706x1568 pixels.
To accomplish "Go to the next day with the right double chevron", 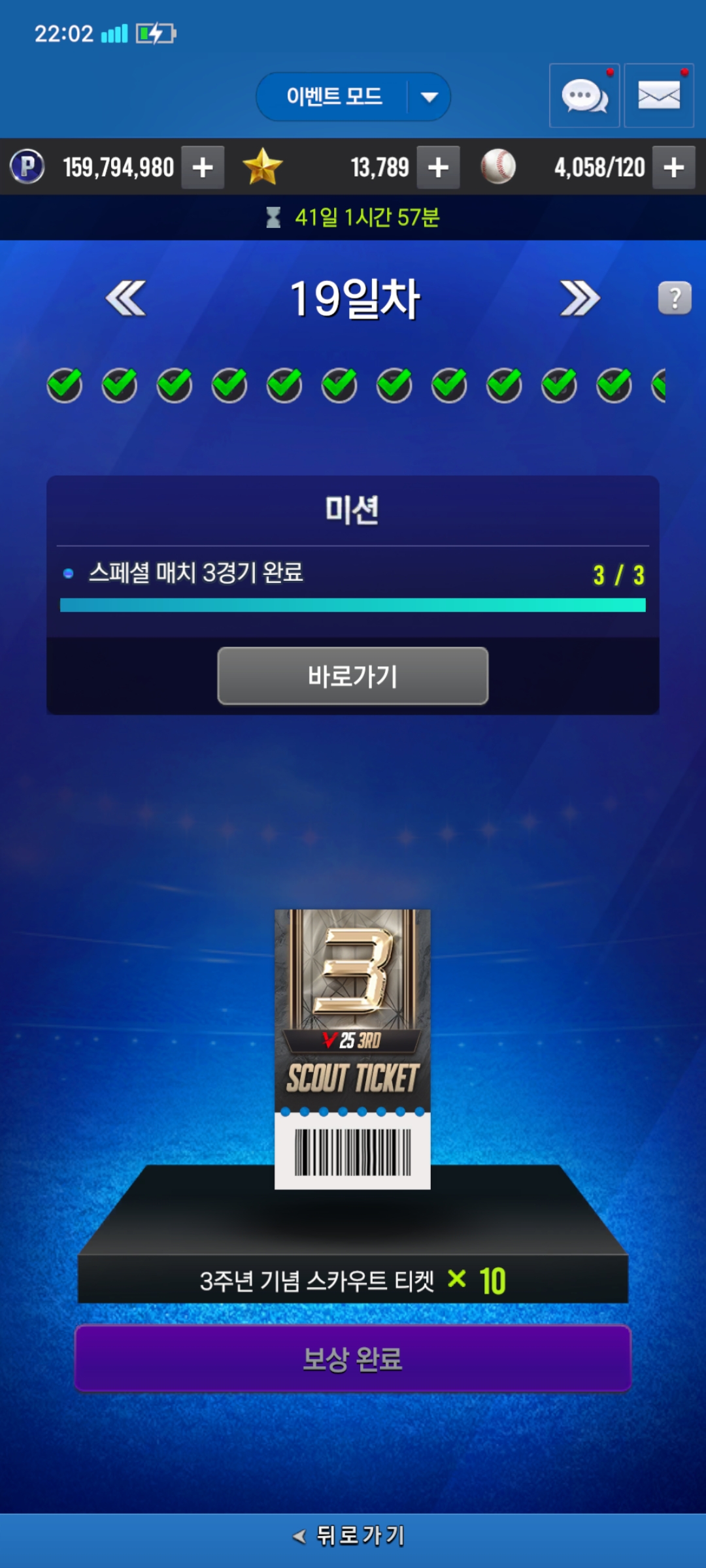I will (x=580, y=299).
